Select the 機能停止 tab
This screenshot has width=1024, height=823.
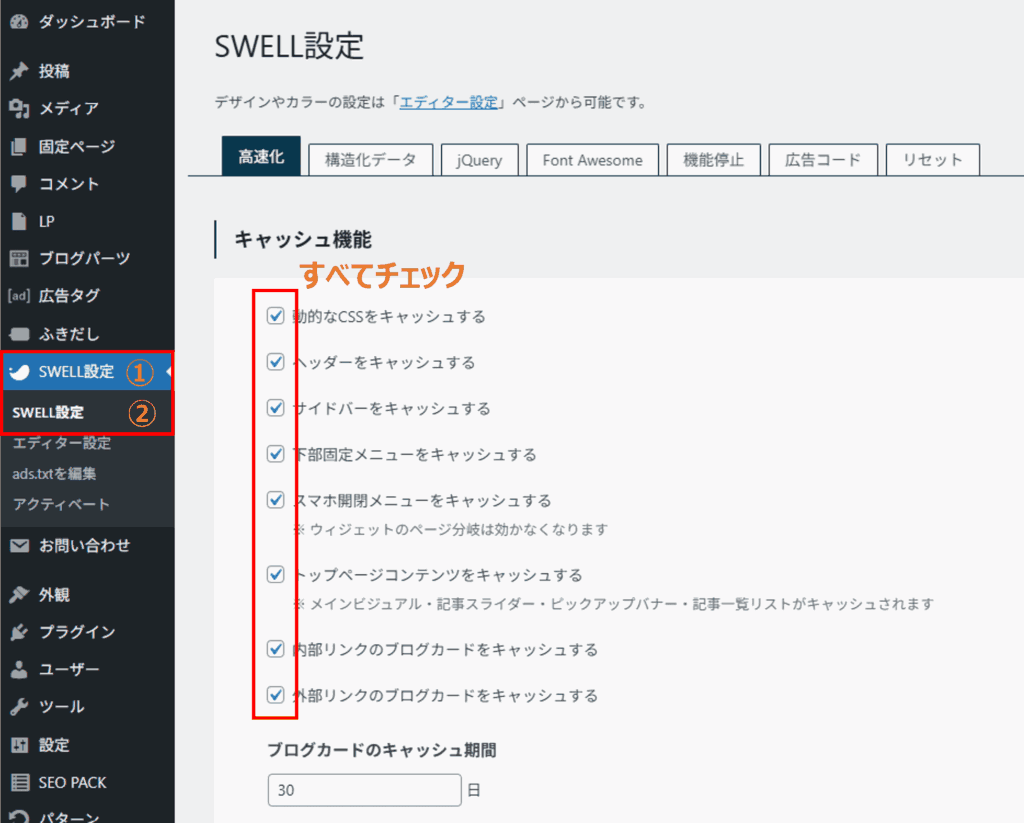coord(713,160)
